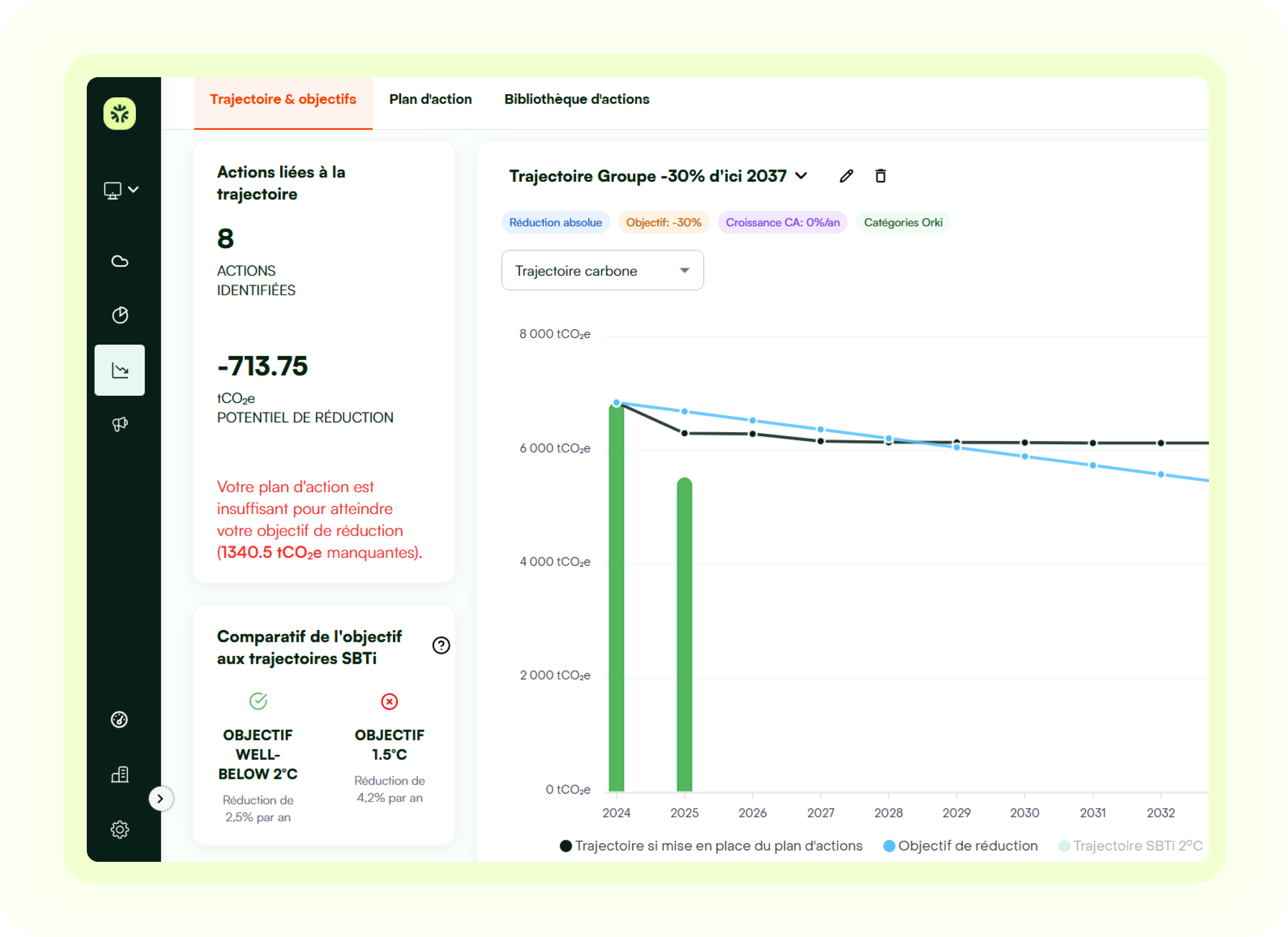Image resolution: width=1288 pixels, height=937 pixels.
Task: Toggle the 'Objectif de réduction' legend entry
Action: coord(961,845)
